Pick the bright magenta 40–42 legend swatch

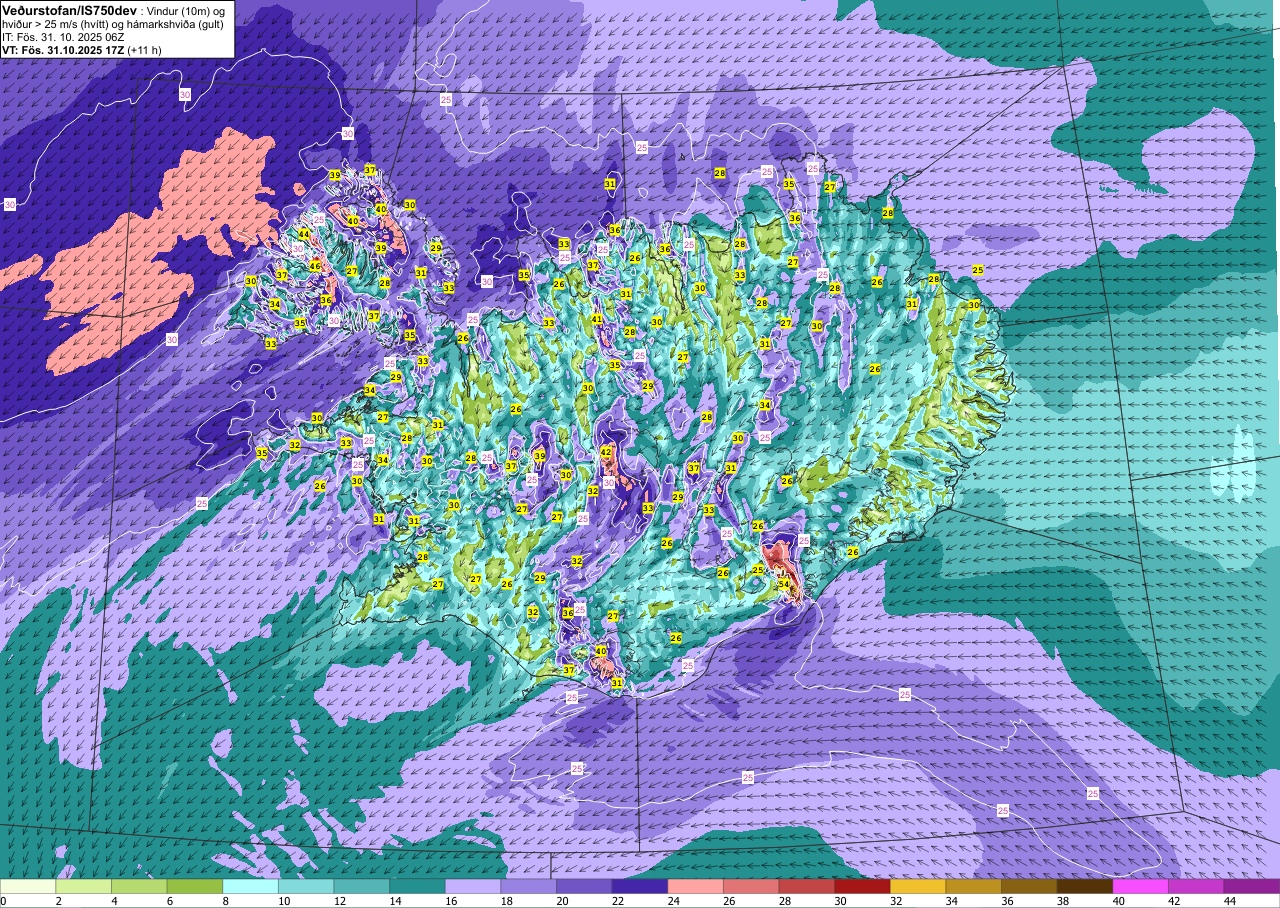click(1140, 886)
